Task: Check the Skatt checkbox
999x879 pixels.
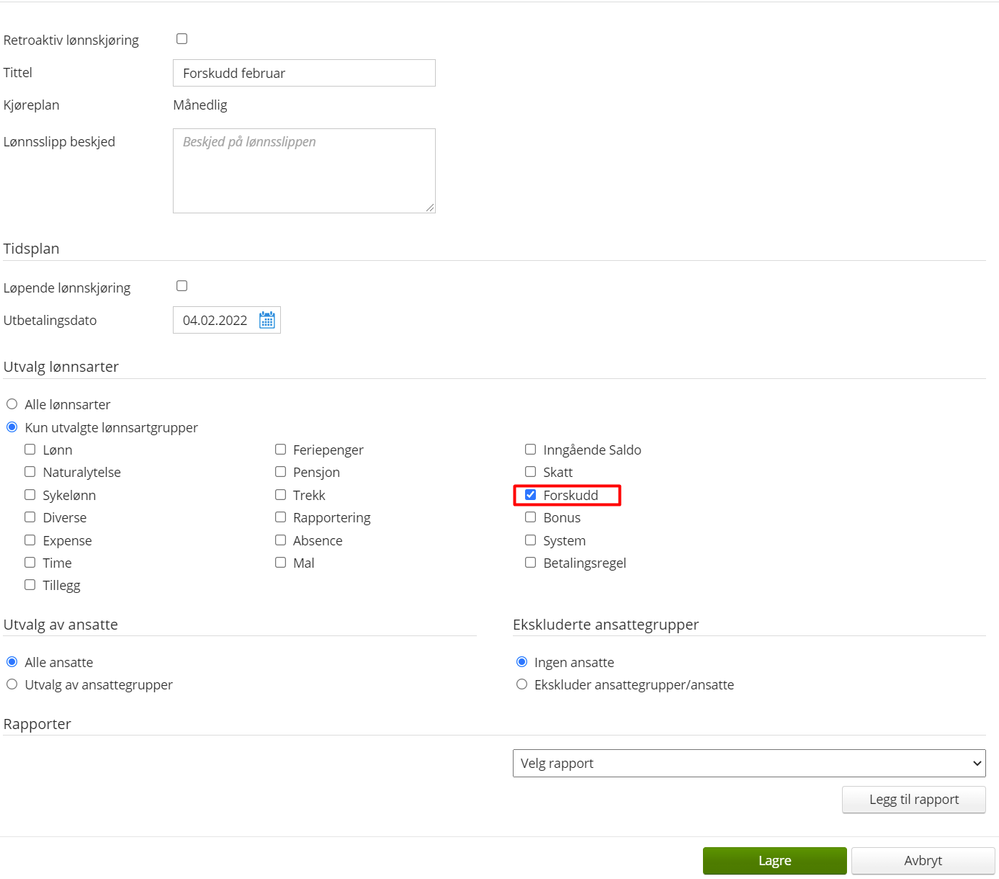Action: 531,472
